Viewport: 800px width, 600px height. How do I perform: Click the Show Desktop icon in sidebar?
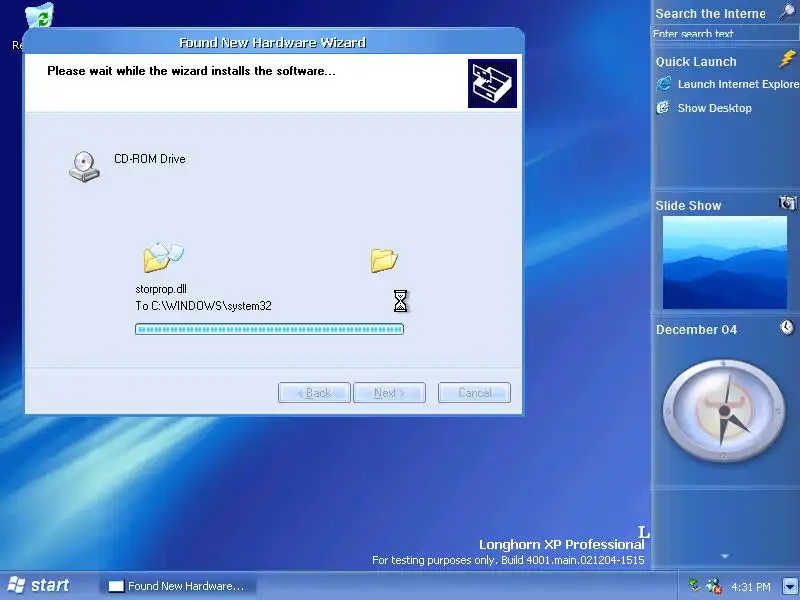pos(663,107)
